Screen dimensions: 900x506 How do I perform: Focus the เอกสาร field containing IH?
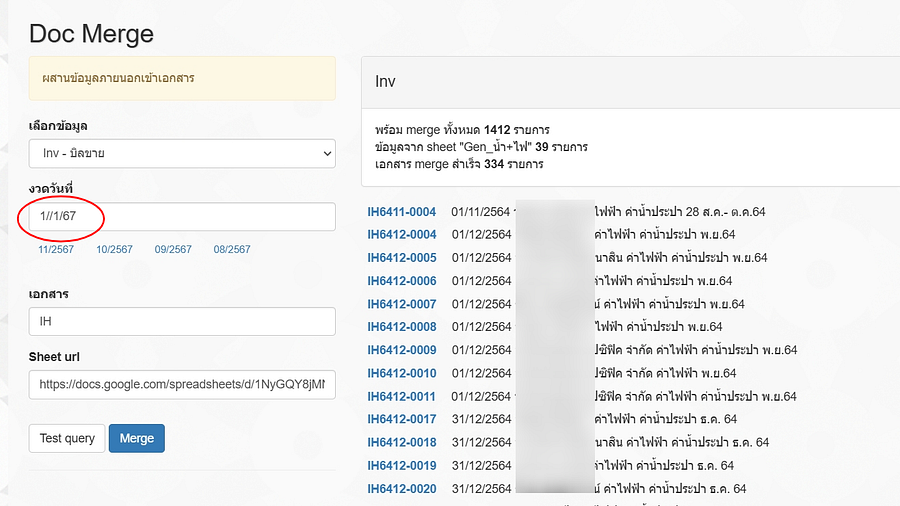[182, 321]
